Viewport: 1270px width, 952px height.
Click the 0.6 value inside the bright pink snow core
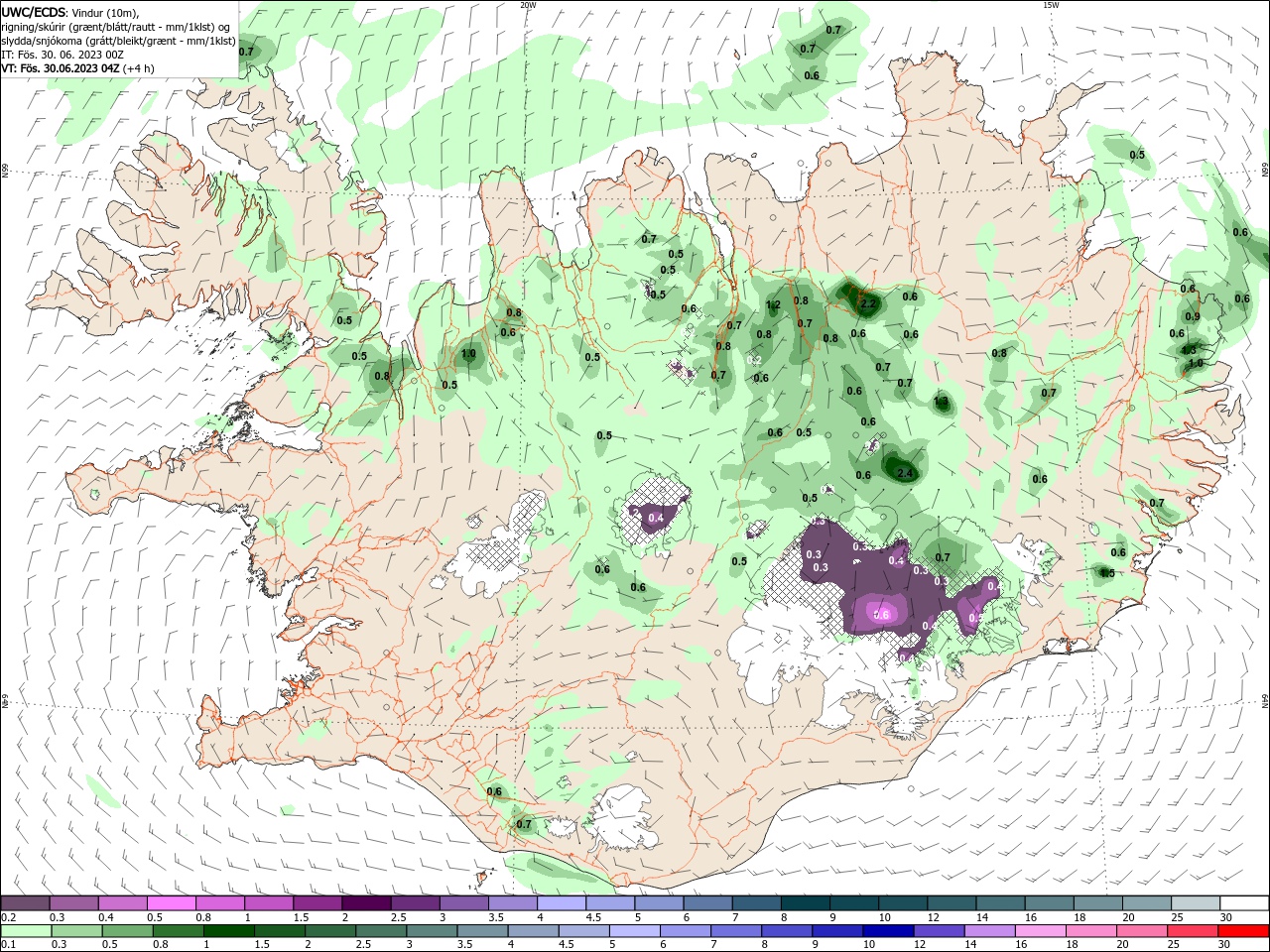pyautogui.click(x=881, y=615)
